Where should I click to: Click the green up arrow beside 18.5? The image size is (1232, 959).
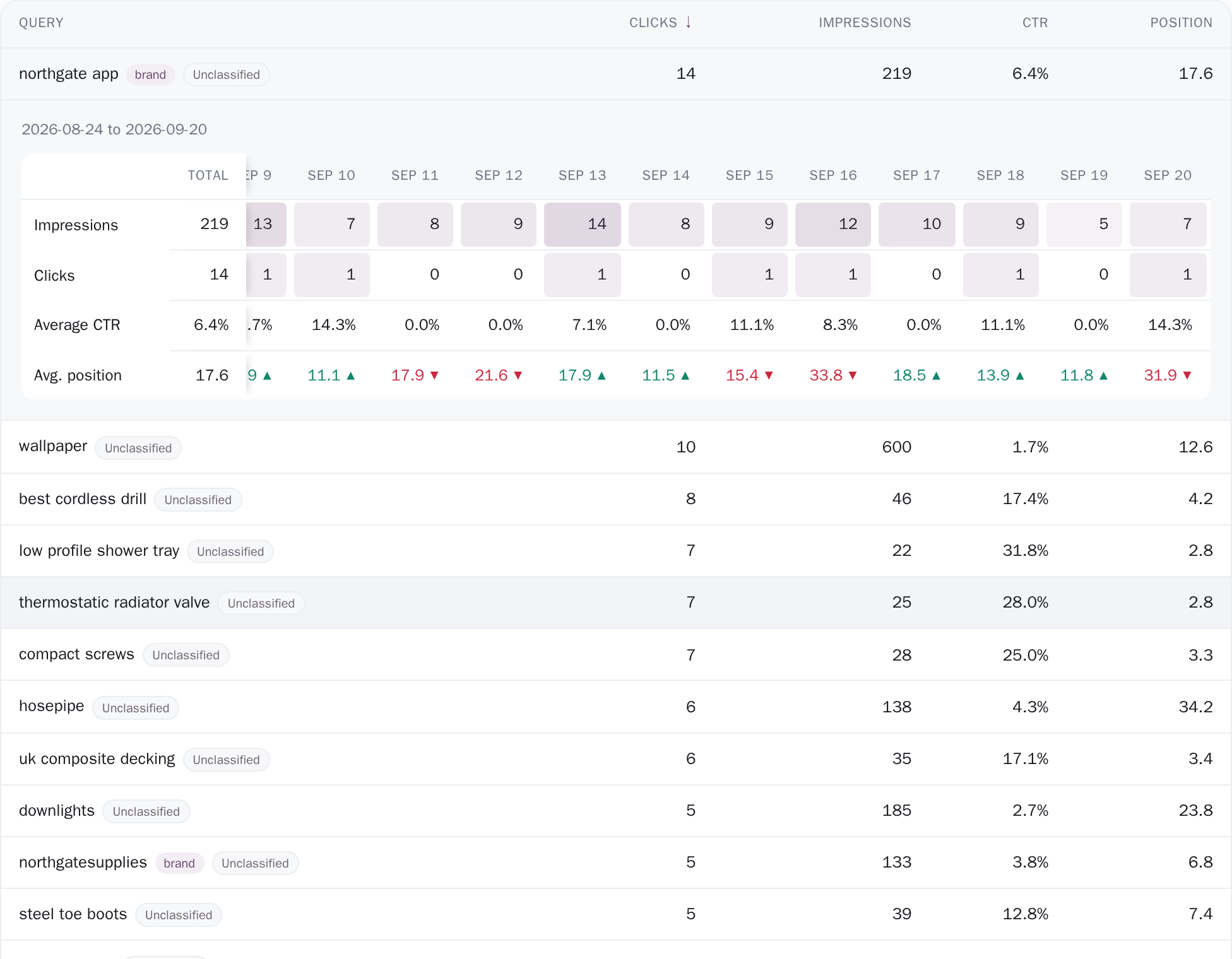(x=936, y=376)
